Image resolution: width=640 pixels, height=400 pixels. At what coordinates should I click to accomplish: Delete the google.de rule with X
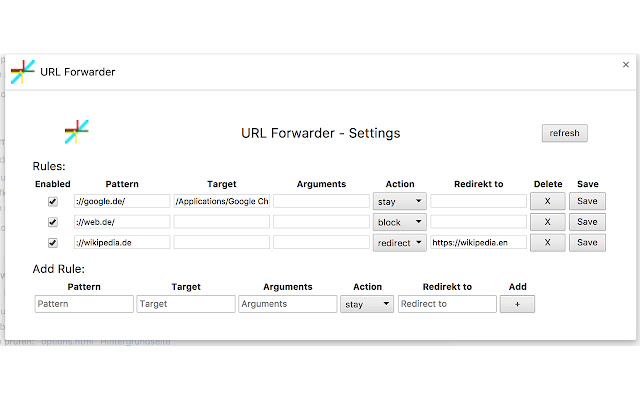[547, 201]
